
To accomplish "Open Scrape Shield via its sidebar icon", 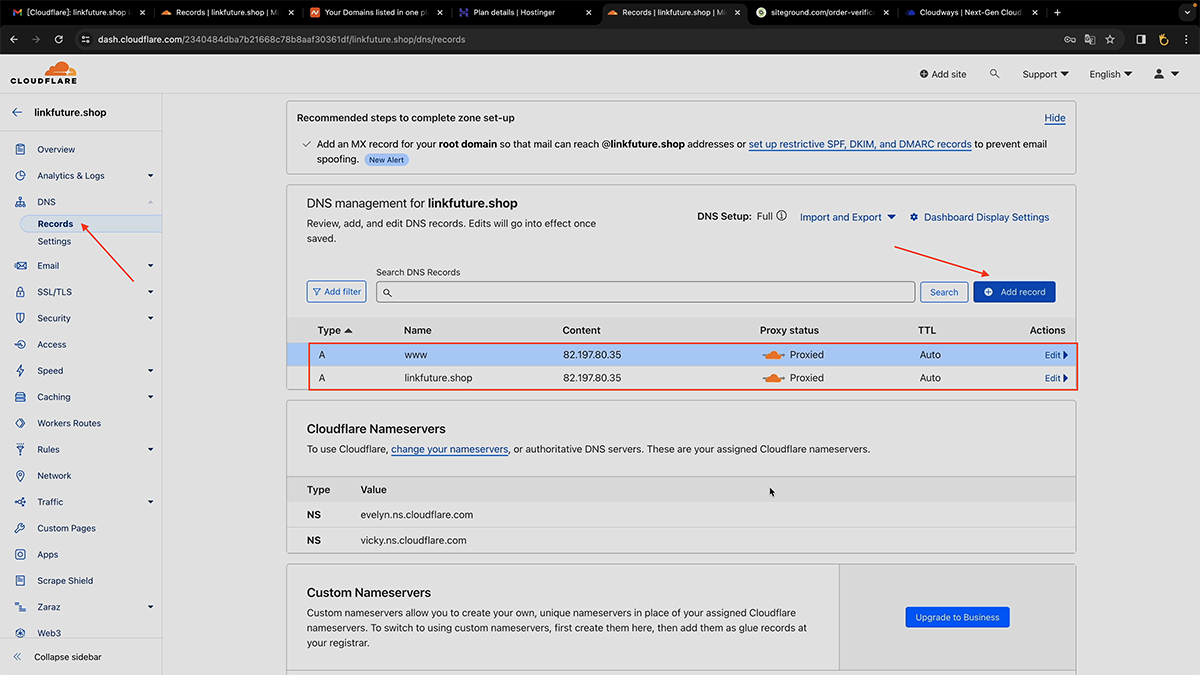I will click(20, 580).
